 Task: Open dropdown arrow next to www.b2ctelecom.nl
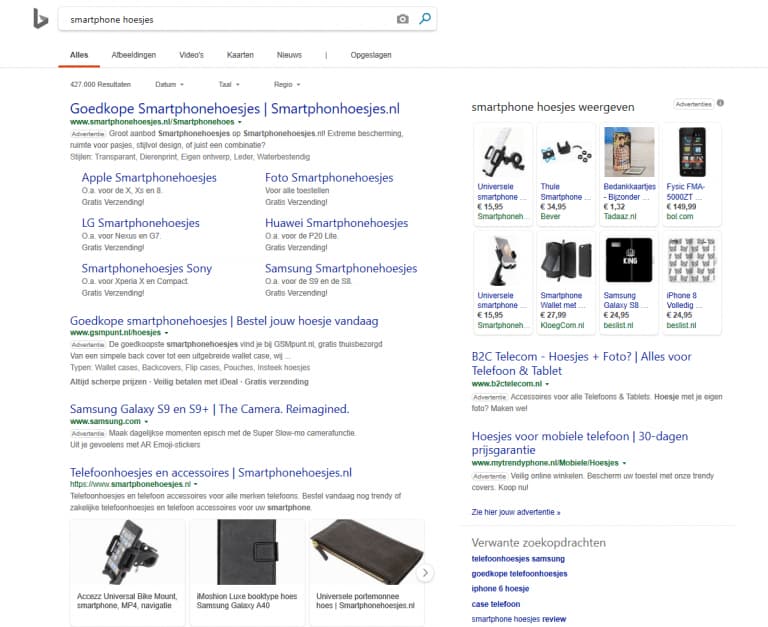547,384
